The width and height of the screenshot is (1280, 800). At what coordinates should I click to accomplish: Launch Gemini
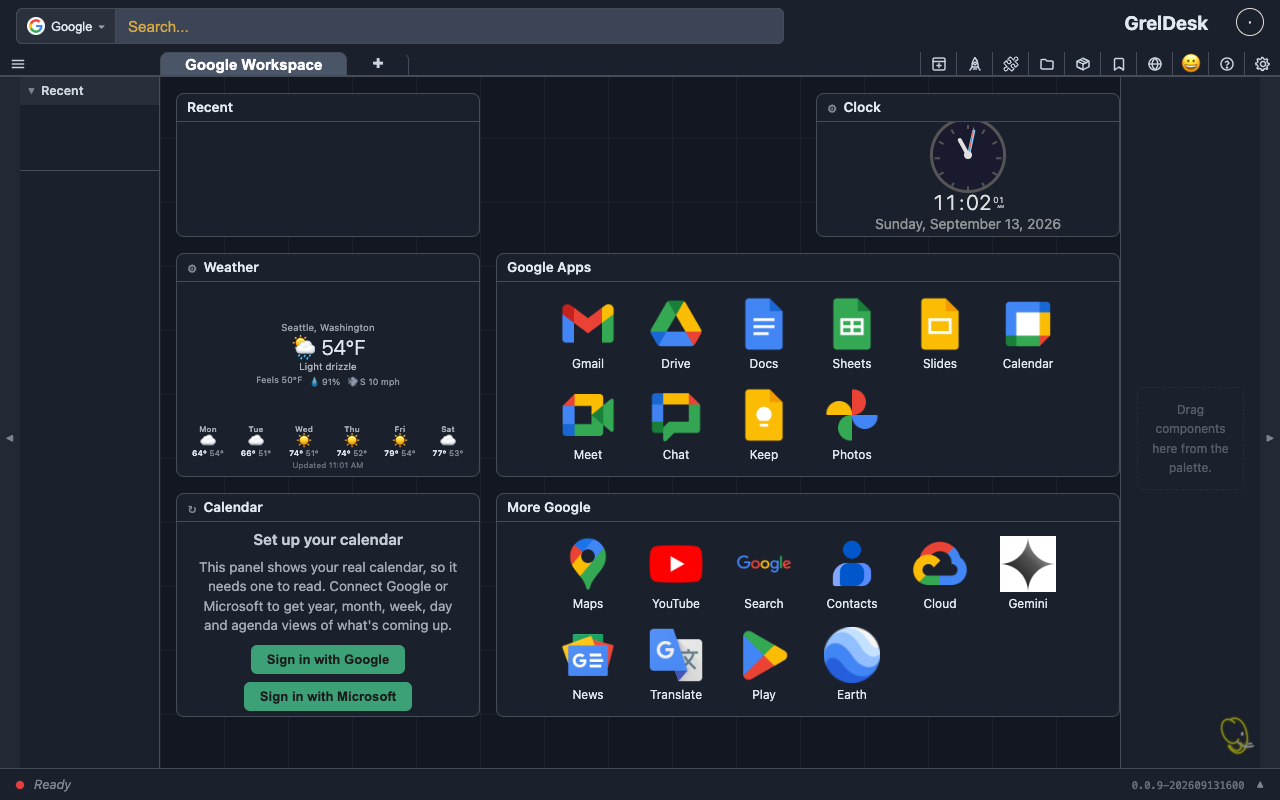(x=1028, y=575)
